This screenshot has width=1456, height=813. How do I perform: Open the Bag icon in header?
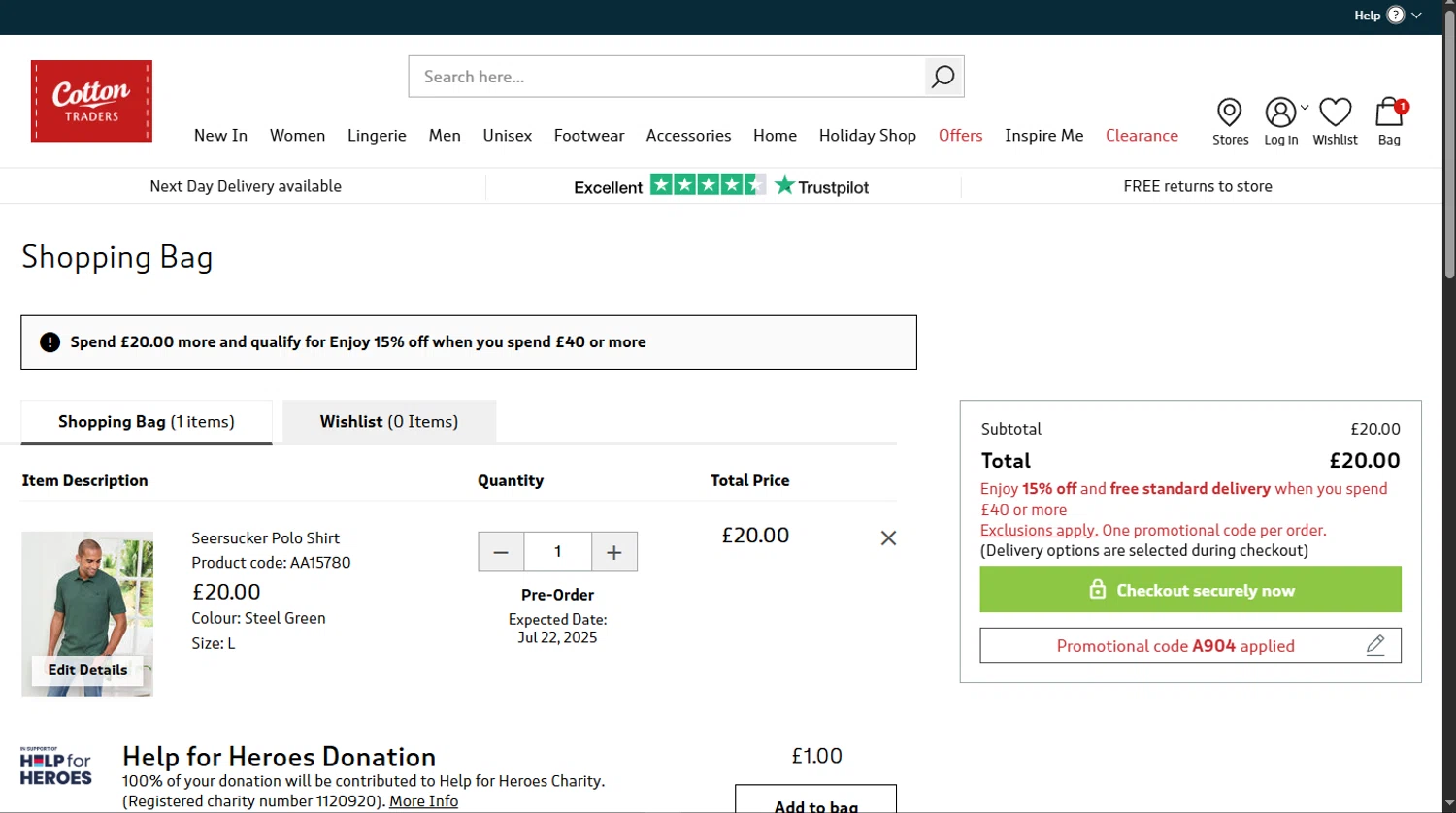tap(1389, 113)
